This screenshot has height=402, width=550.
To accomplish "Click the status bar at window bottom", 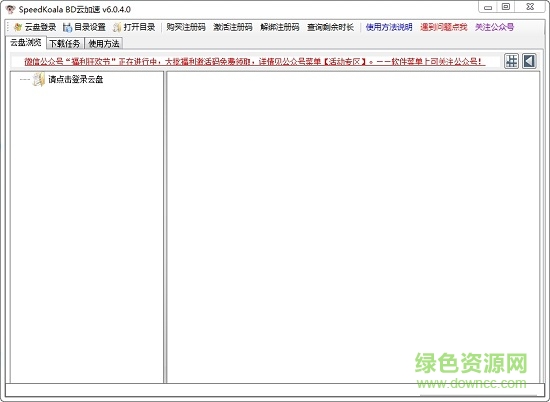I will 275,390.
